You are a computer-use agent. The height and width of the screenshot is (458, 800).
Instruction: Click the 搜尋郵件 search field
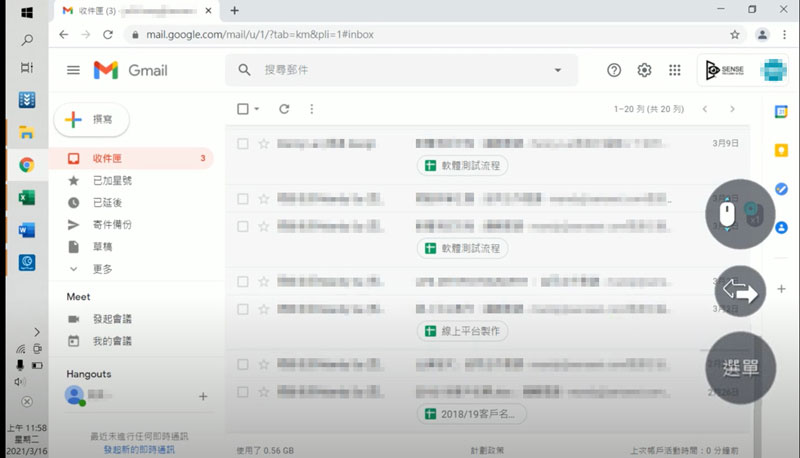click(x=402, y=70)
